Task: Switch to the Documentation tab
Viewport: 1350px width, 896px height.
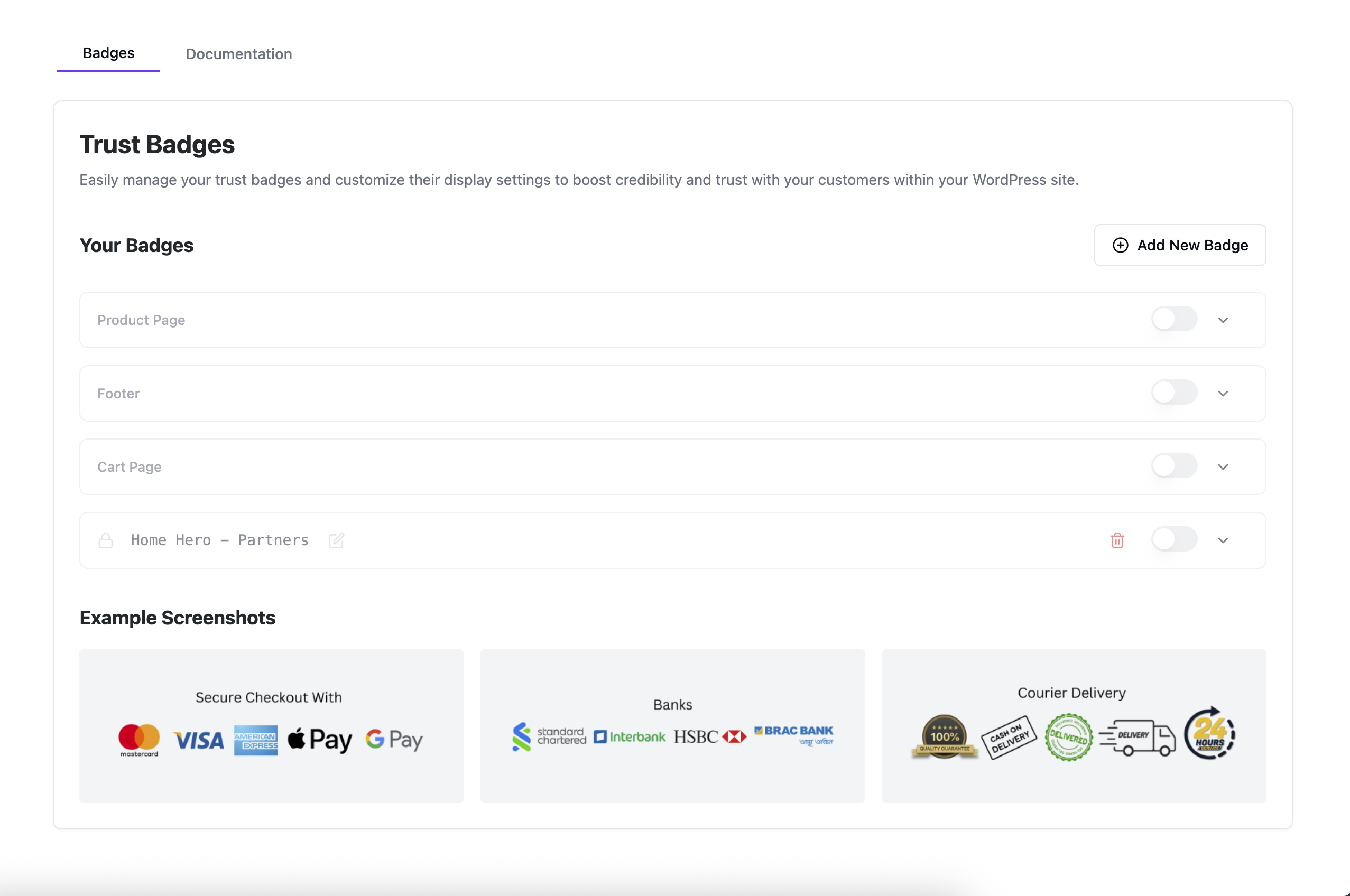Action: click(x=238, y=54)
